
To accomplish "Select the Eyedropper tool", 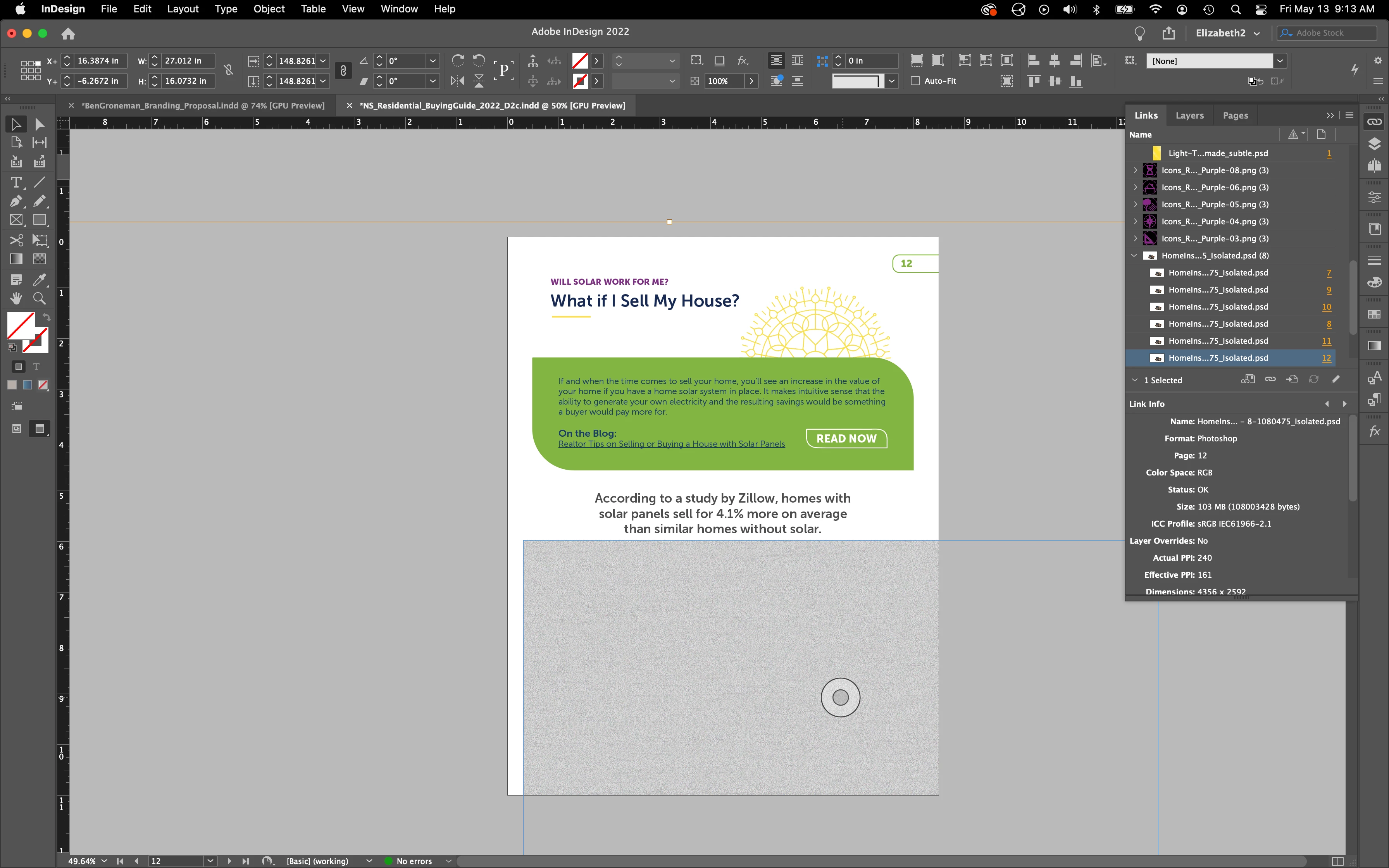I will click(39, 279).
